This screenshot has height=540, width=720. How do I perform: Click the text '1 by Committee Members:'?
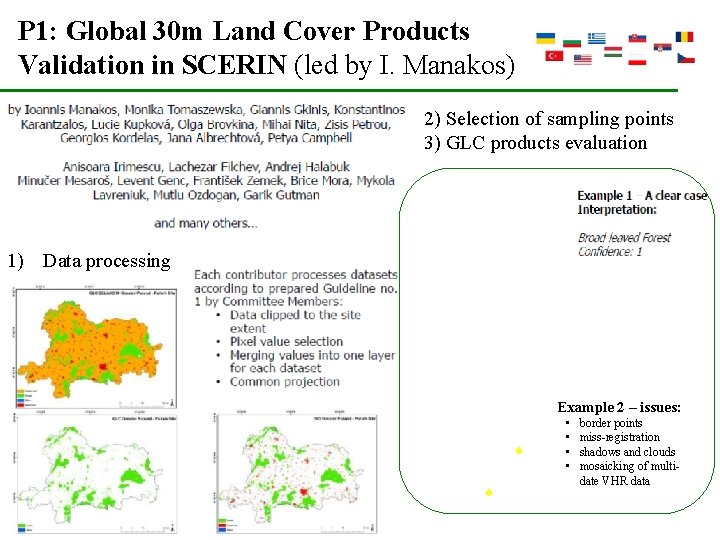point(268,302)
